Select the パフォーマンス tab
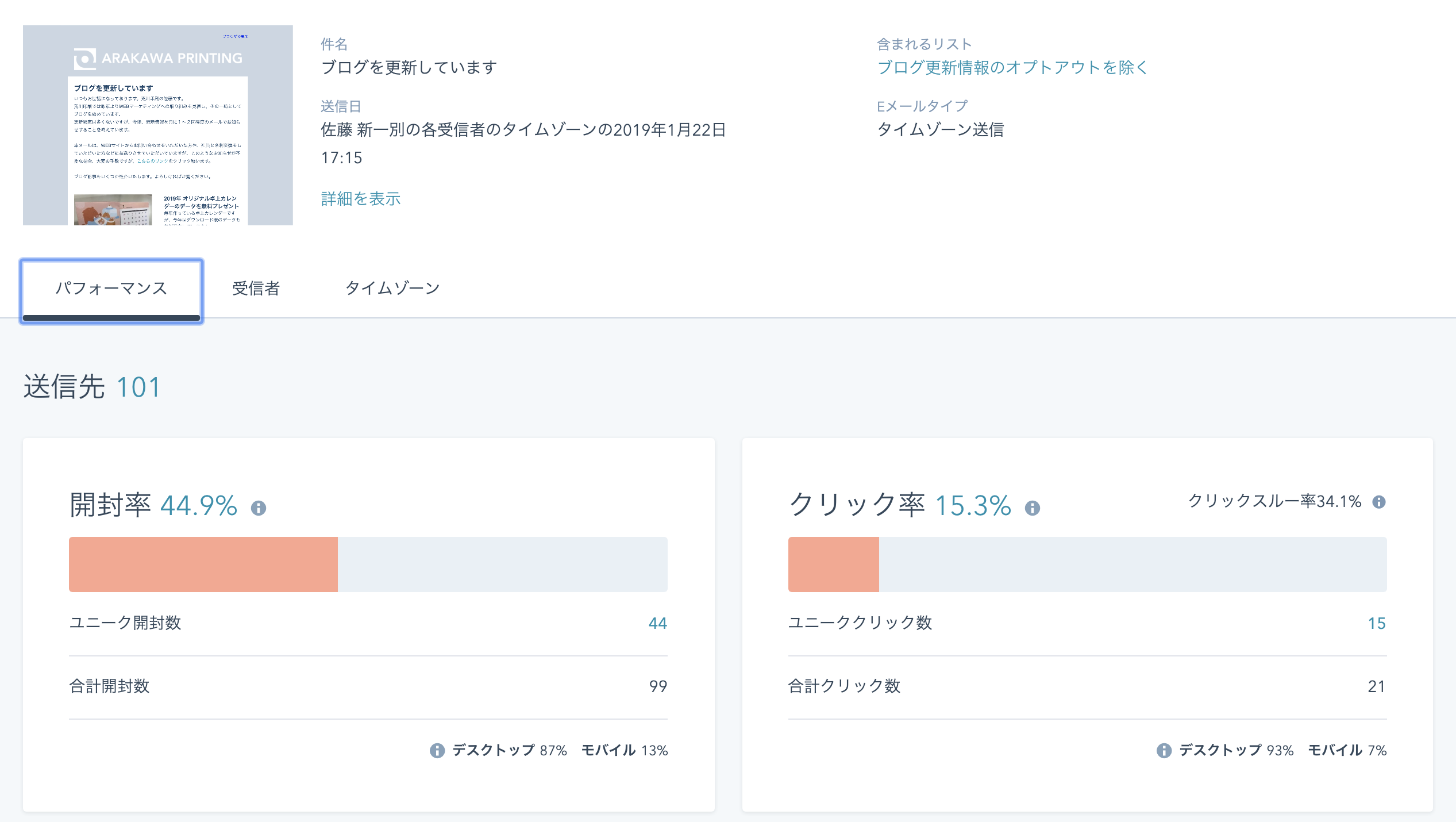 pyautogui.click(x=111, y=289)
